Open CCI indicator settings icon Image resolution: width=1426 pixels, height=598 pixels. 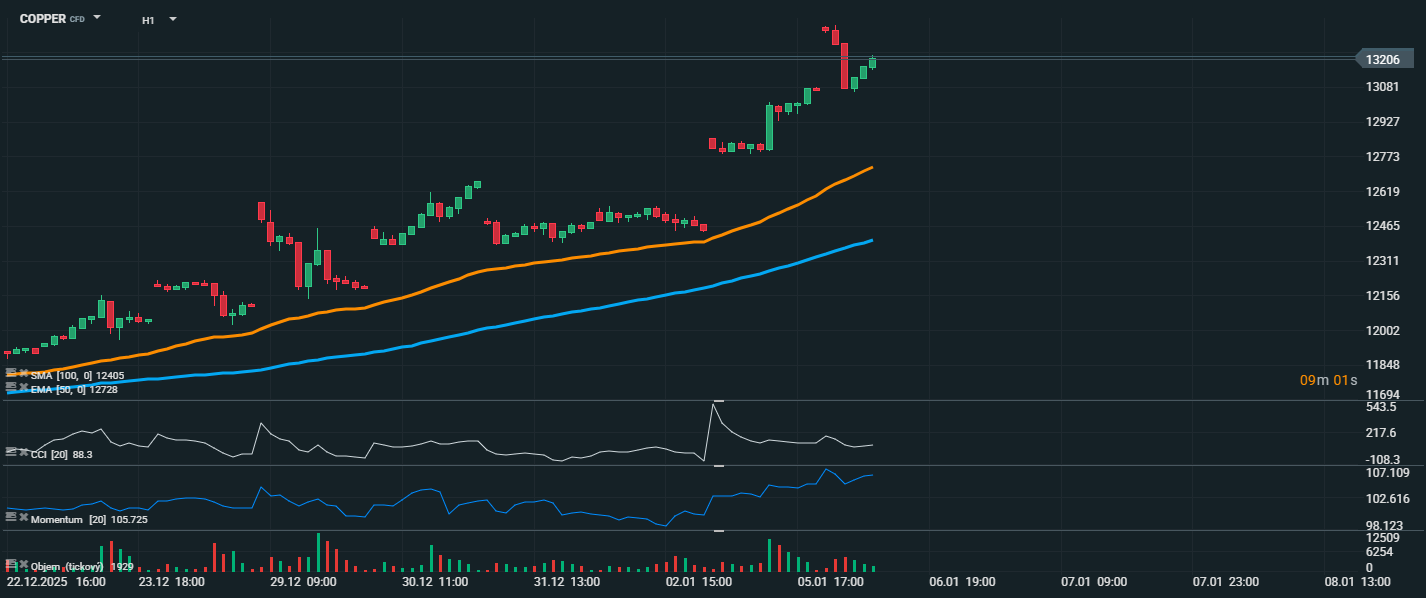(11, 453)
